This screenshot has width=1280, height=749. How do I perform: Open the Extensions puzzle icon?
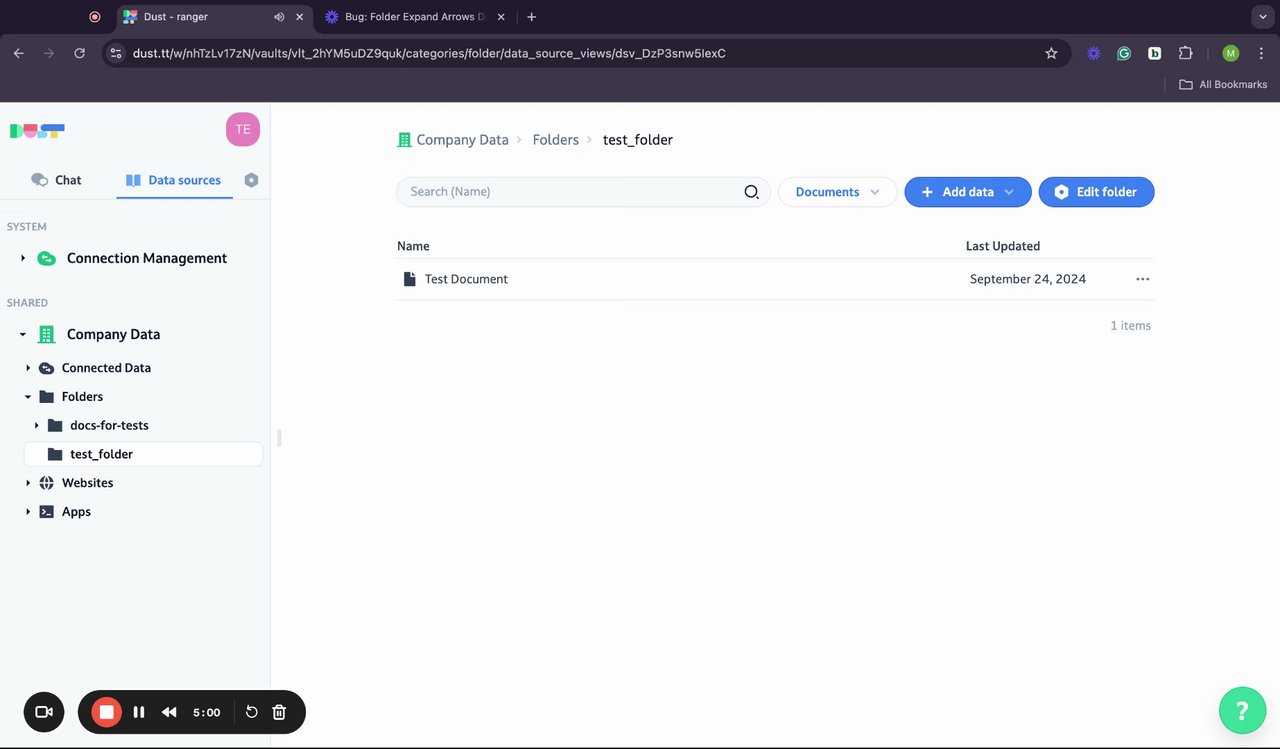(1186, 53)
